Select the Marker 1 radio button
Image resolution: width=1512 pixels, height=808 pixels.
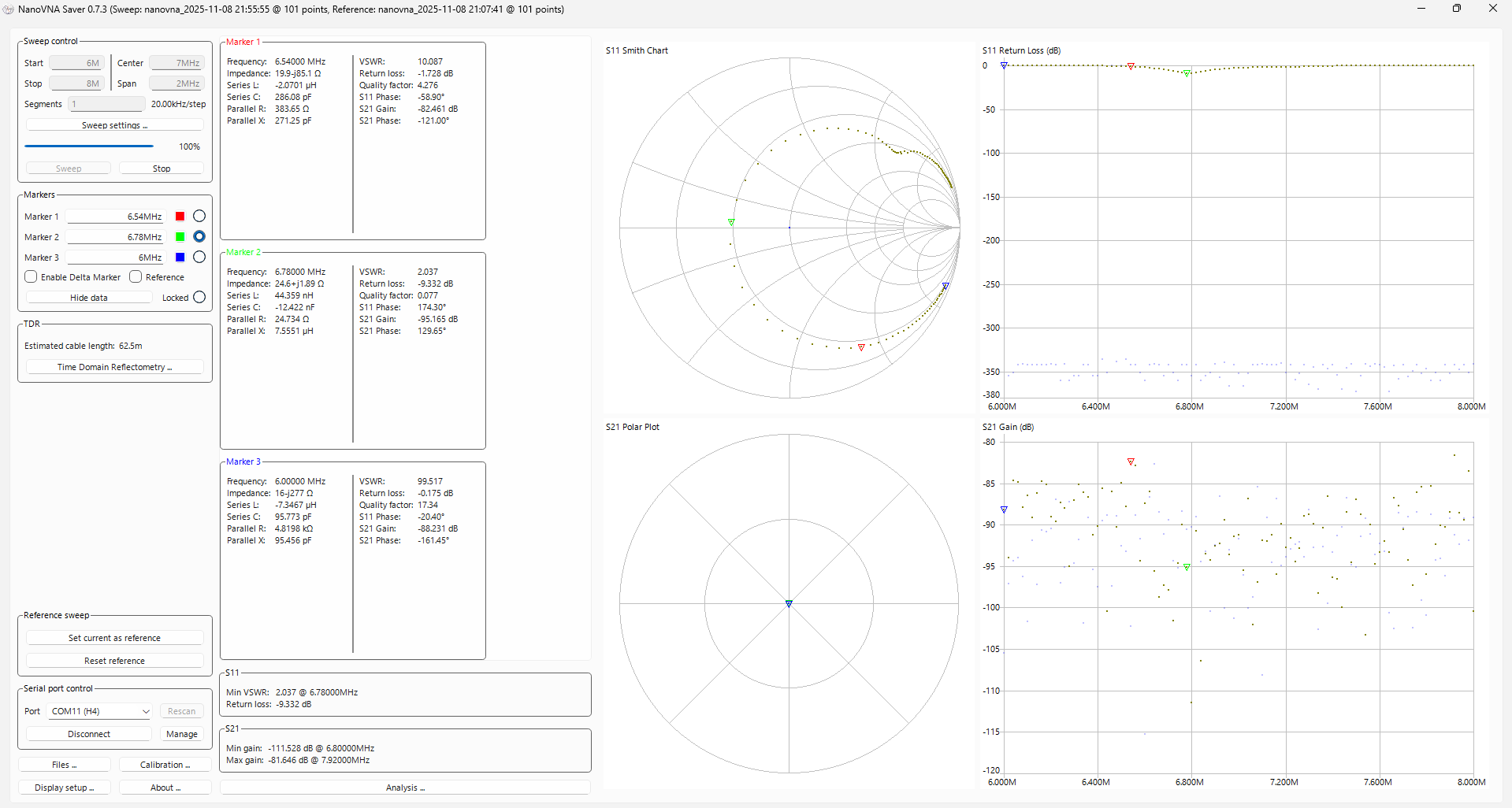click(x=199, y=217)
